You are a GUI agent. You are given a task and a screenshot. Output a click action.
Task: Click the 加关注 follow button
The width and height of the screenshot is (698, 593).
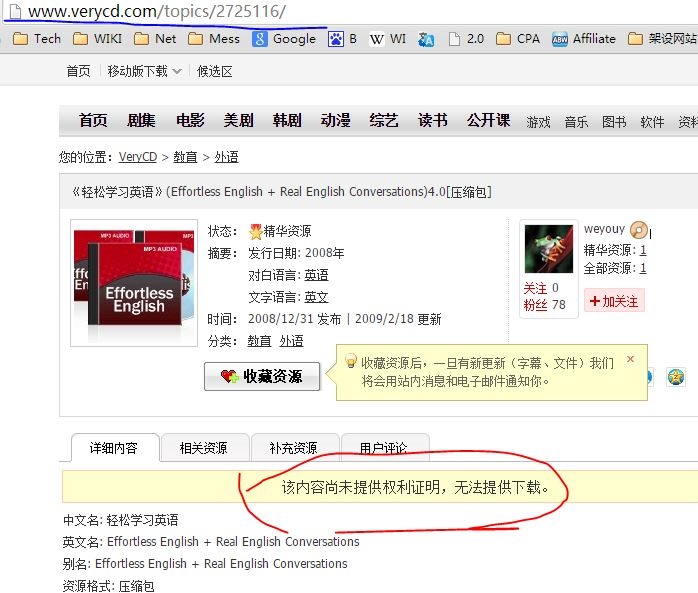614,301
